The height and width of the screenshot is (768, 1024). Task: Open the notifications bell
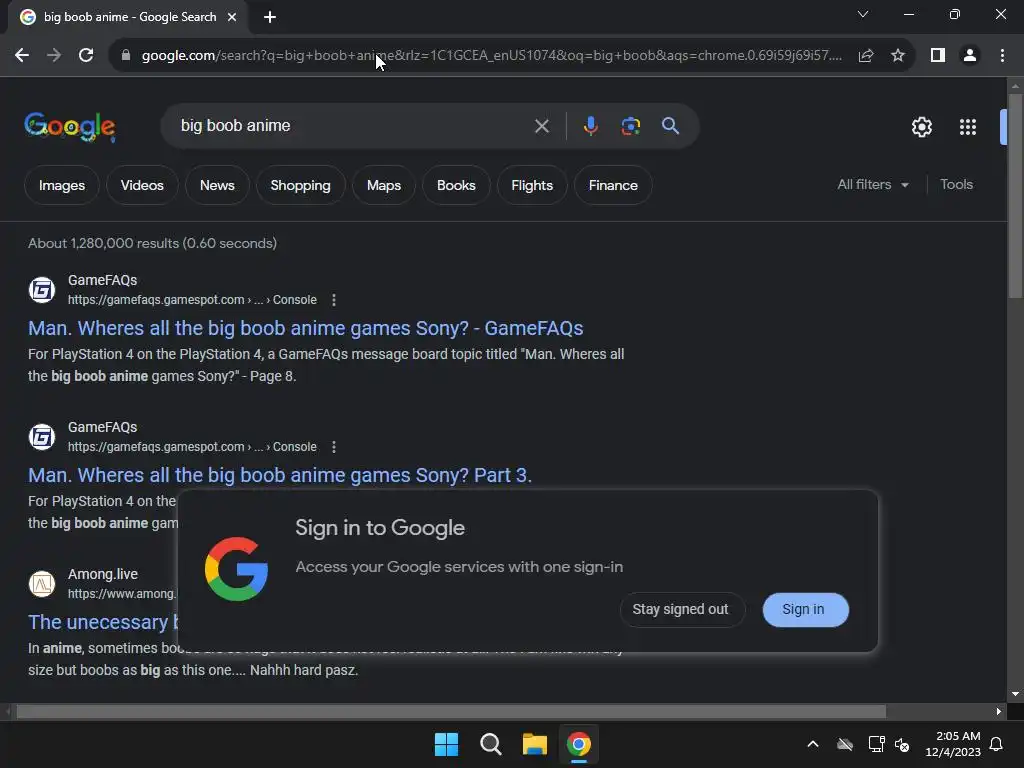tap(997, 744)
